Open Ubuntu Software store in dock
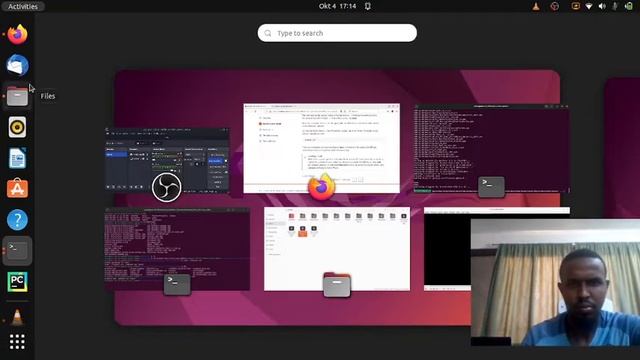The image size is (640, 360). tap(17, 189)
